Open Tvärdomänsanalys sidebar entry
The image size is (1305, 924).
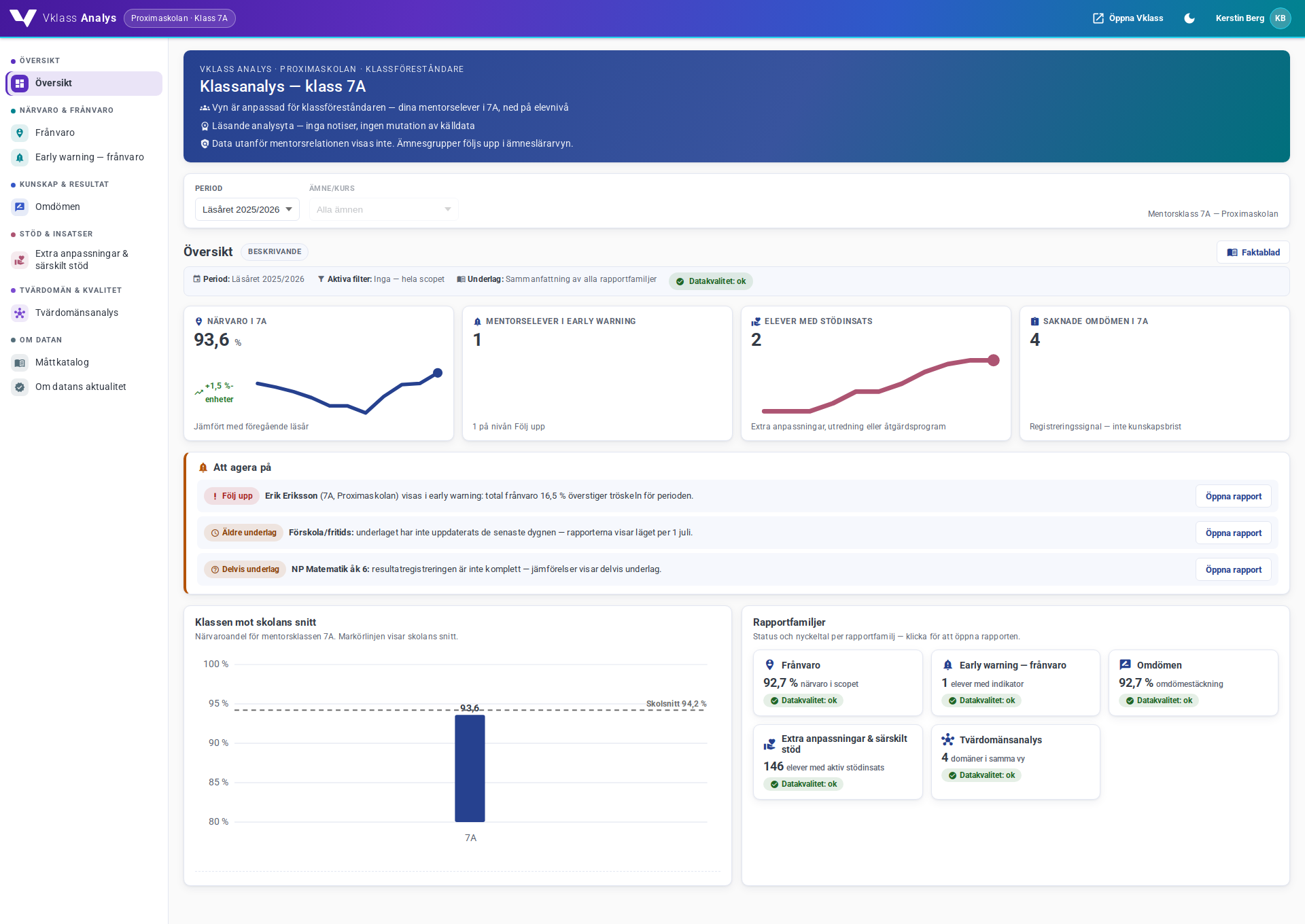click(x=84, y=313)
